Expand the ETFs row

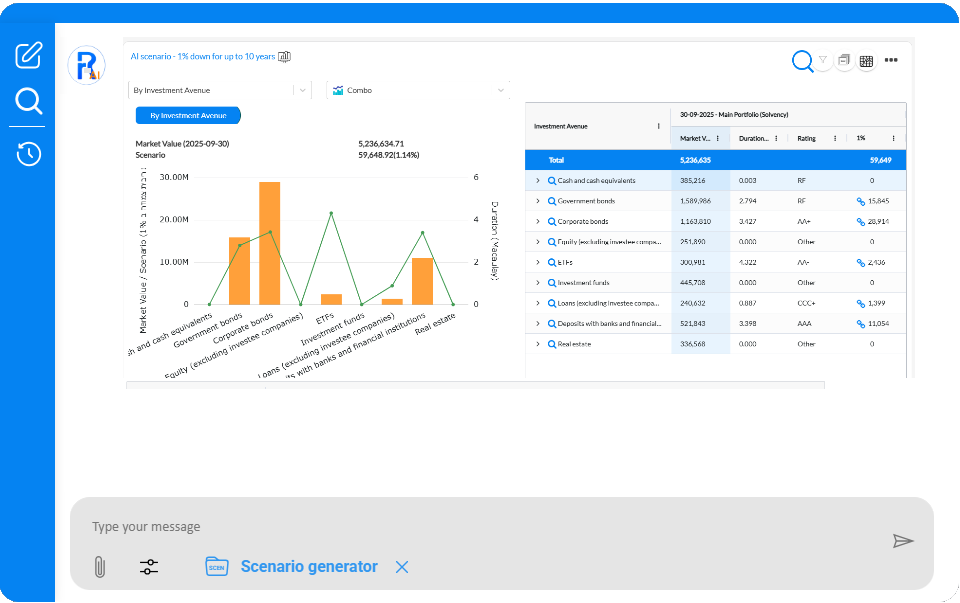click(x=538, y=262)
